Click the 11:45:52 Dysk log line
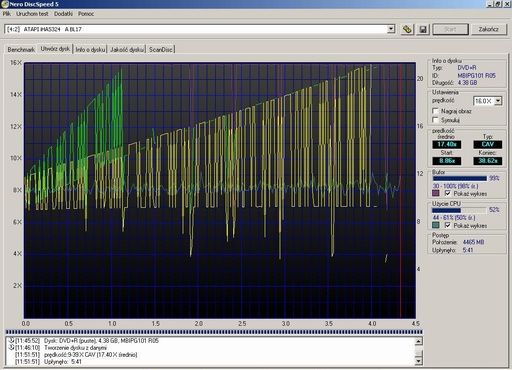The width and height of the screenshot is (512, 370). (x=87, y=341)
